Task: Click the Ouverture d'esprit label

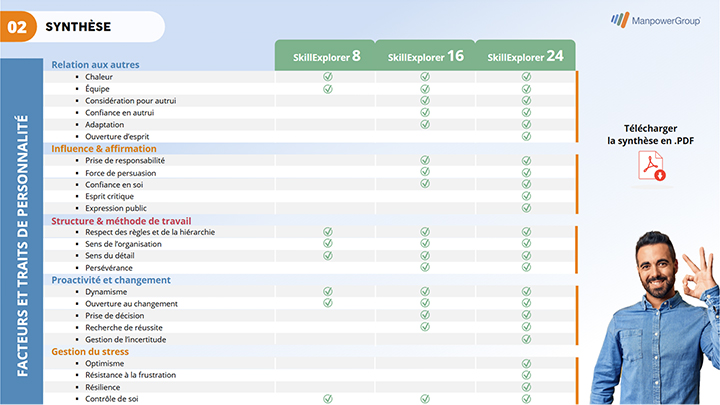Action: 117,136
